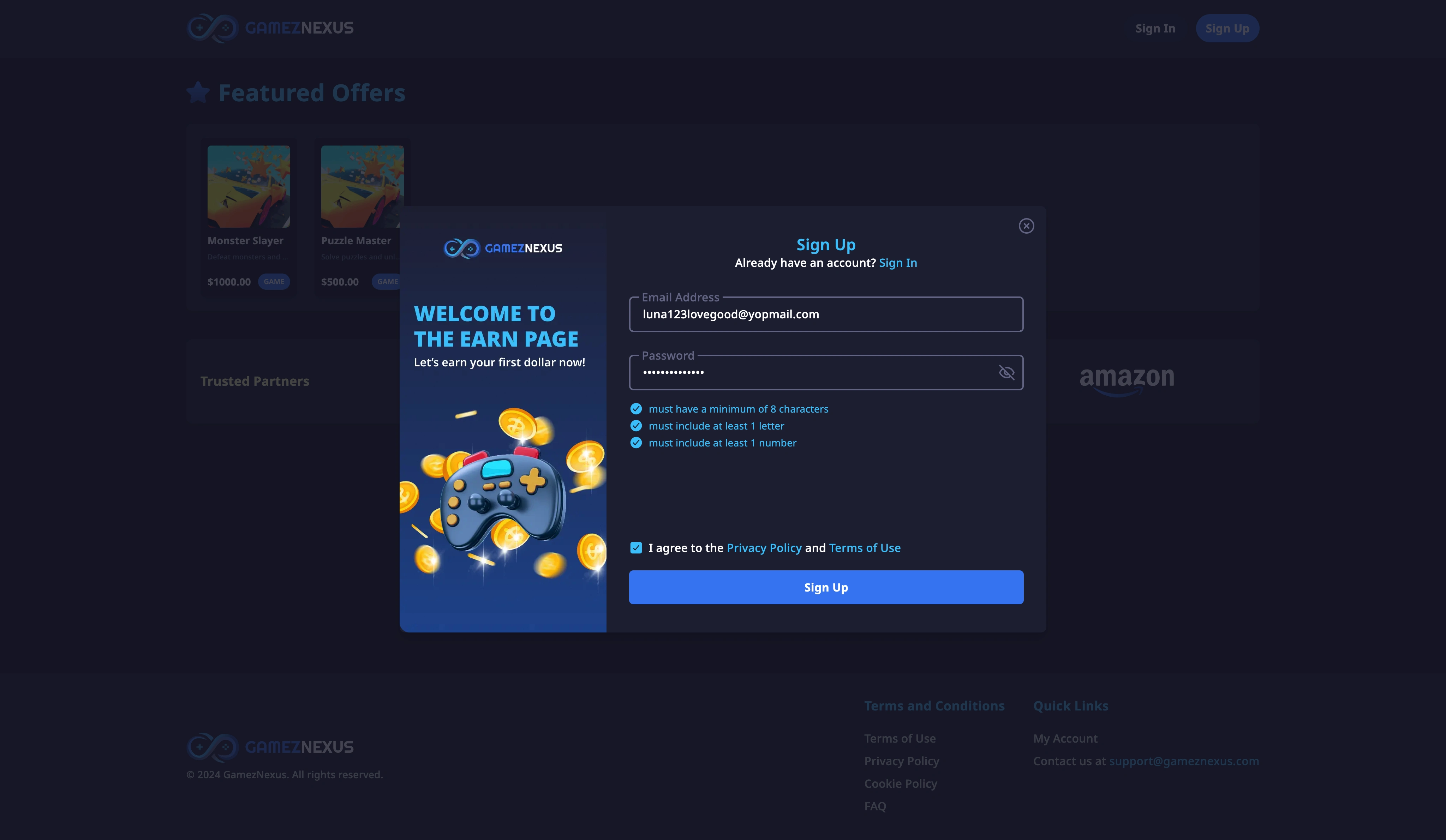Open footer Terms of Use link
Viewport: 1446px width, 840px height.
[900, 738]
